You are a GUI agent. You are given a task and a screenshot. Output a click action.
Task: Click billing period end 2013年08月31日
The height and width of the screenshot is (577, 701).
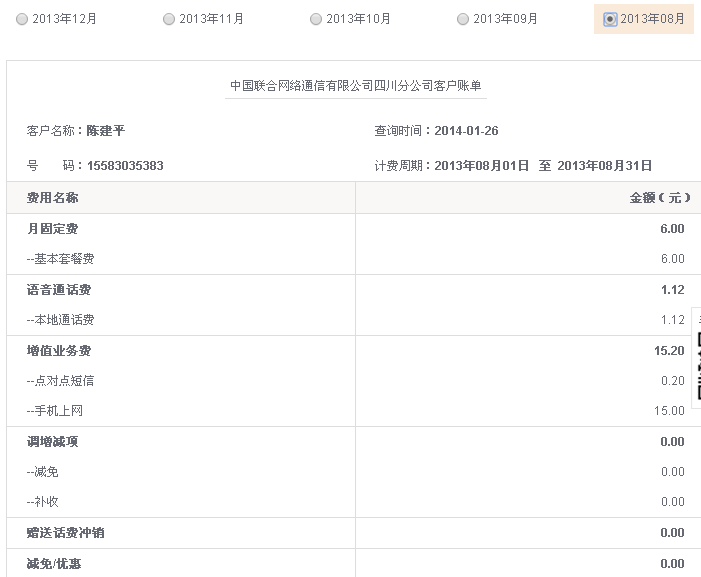(604, 165)
